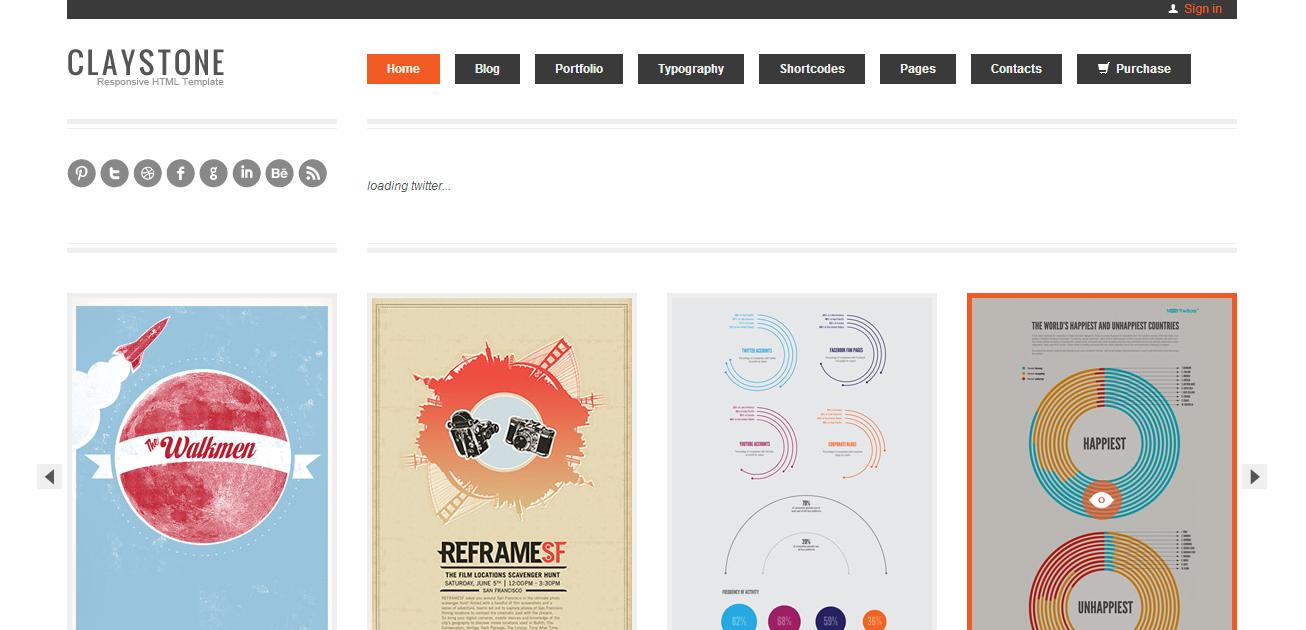Open the Portfolio menu item
This screenshot has width=1306, height=630.
point(579,69)
